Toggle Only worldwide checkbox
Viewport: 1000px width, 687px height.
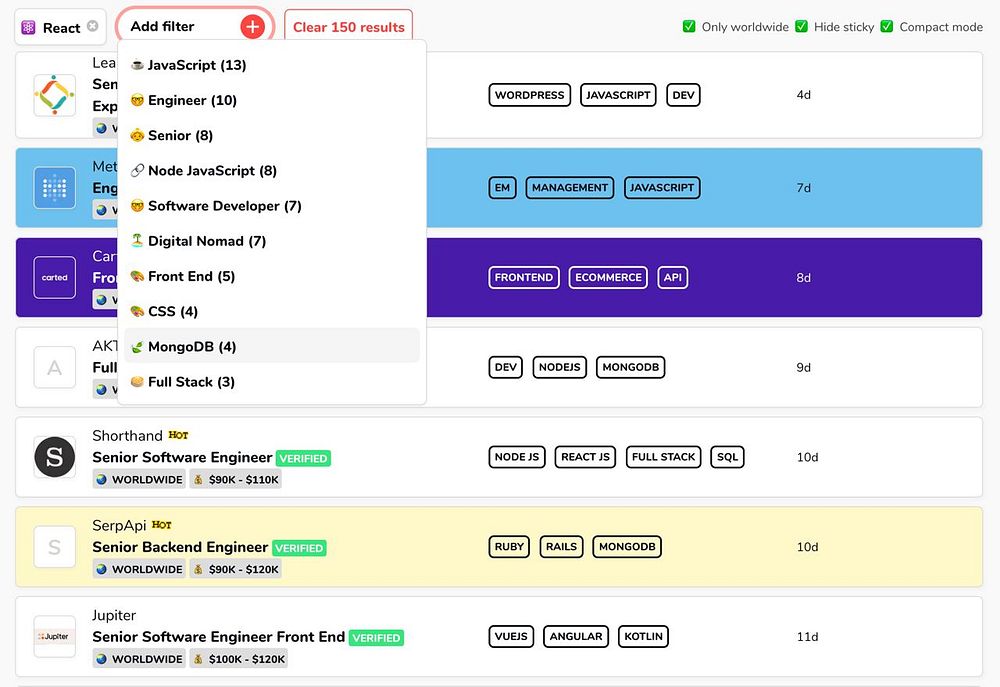689,26
